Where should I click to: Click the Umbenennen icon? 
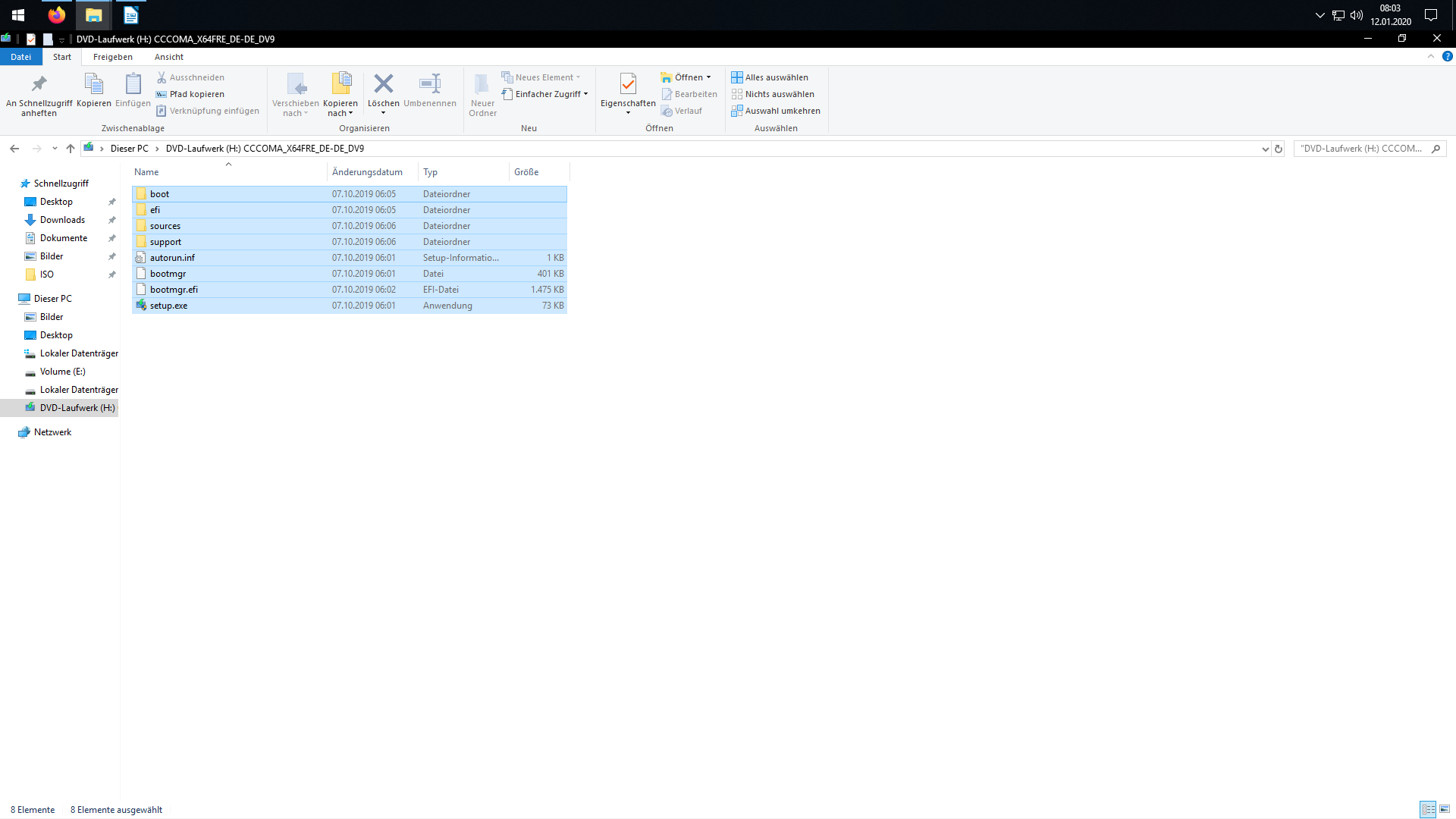click(430, 83)
